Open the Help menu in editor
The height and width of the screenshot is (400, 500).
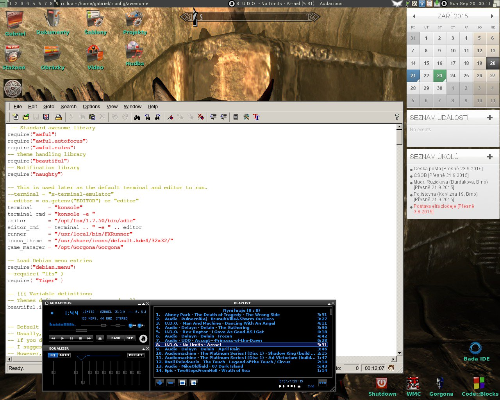pos(153,107)
